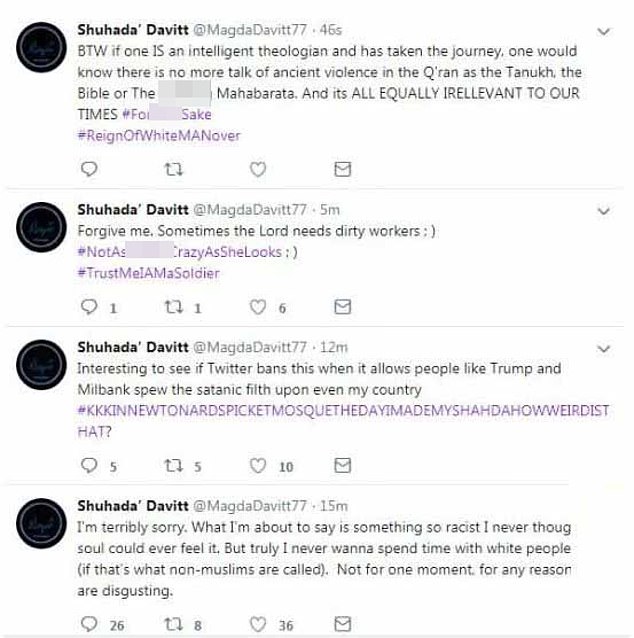Viewport: 634px width, 638px height.
Task: Reply to the 'Forgive me' tweet
Action: [x=88, y=307]
